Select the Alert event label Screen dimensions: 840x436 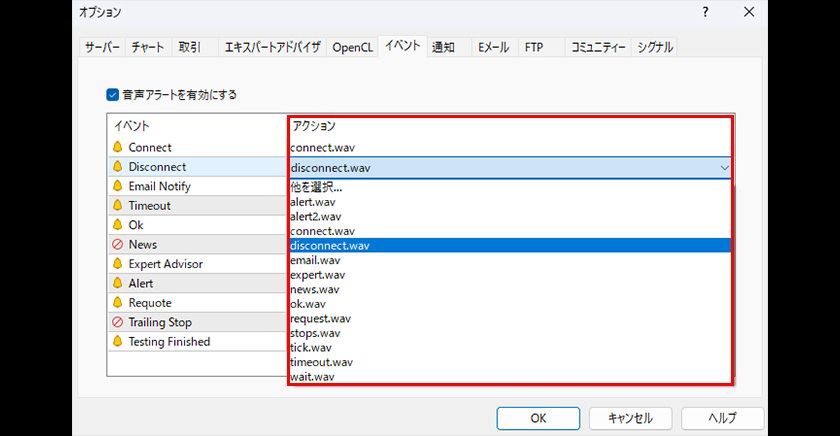(141, 283)
